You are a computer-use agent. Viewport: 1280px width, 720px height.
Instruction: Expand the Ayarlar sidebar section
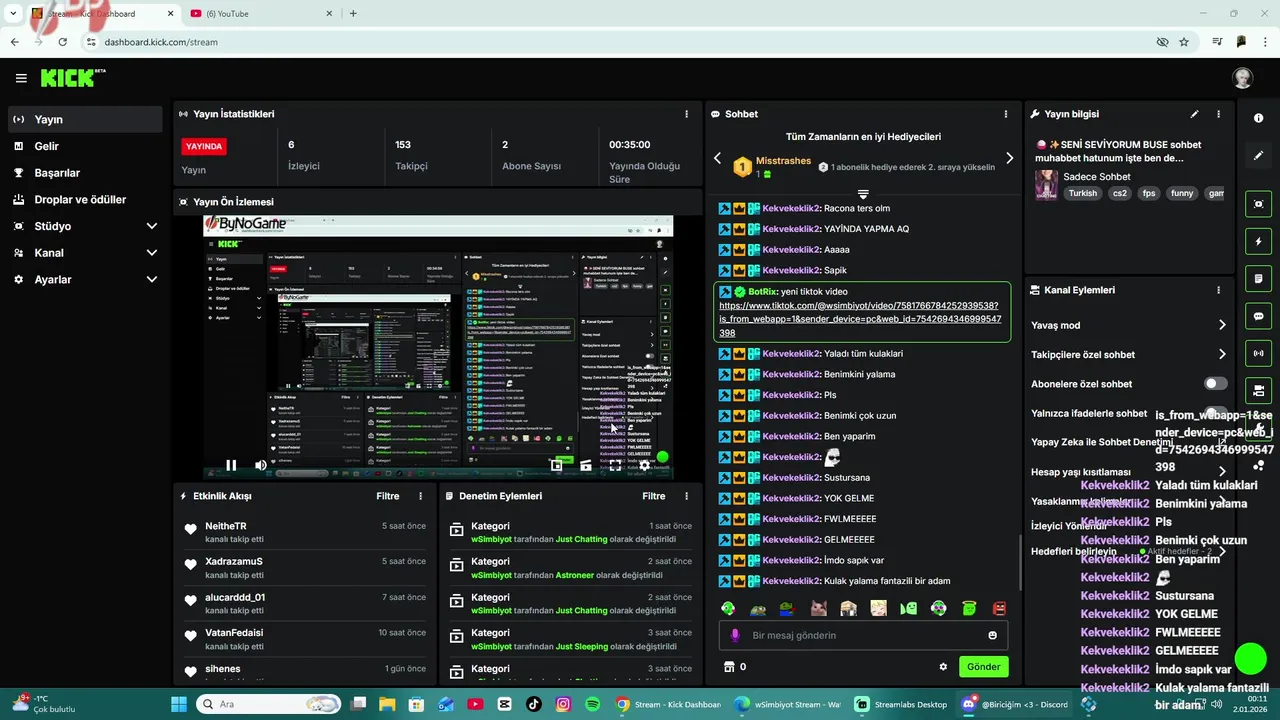[x=152, y=280]
